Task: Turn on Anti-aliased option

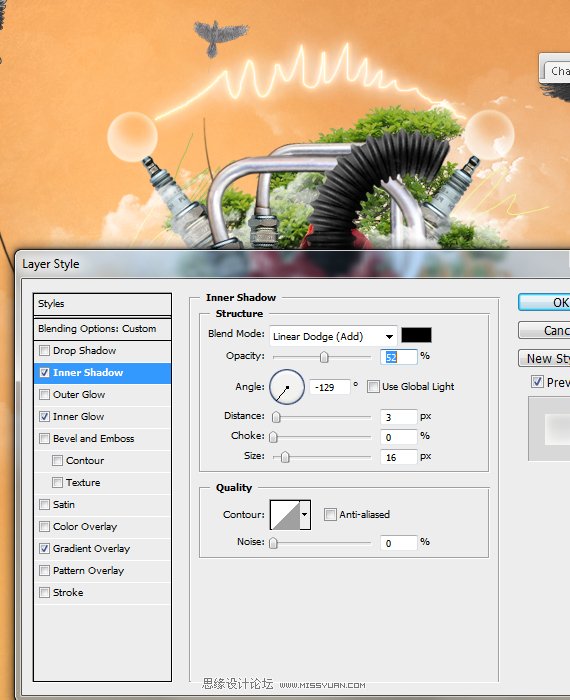Action: [330, 514]
